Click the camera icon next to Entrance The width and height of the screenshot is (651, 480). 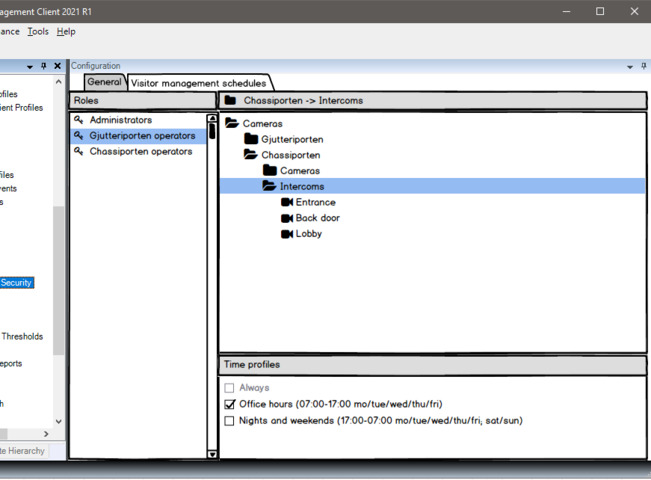(x=287, y=202)
